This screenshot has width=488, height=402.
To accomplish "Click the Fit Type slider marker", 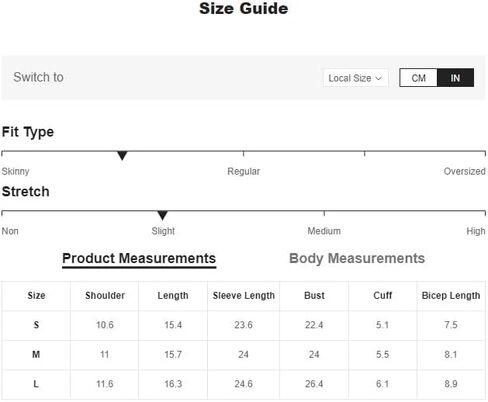I will pos(122,156).
